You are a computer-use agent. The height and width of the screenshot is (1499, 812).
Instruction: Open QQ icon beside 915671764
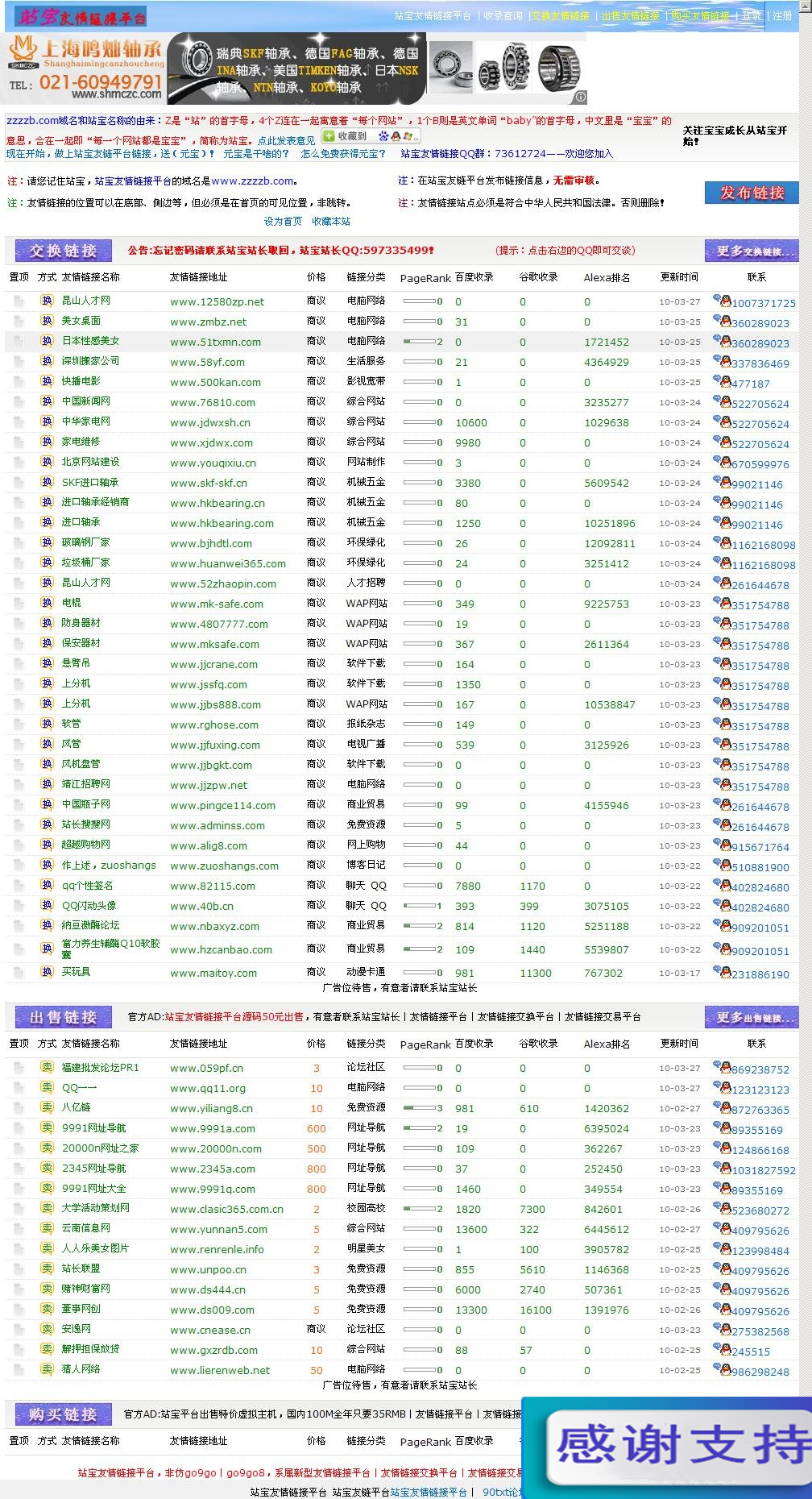click(722, 845)
